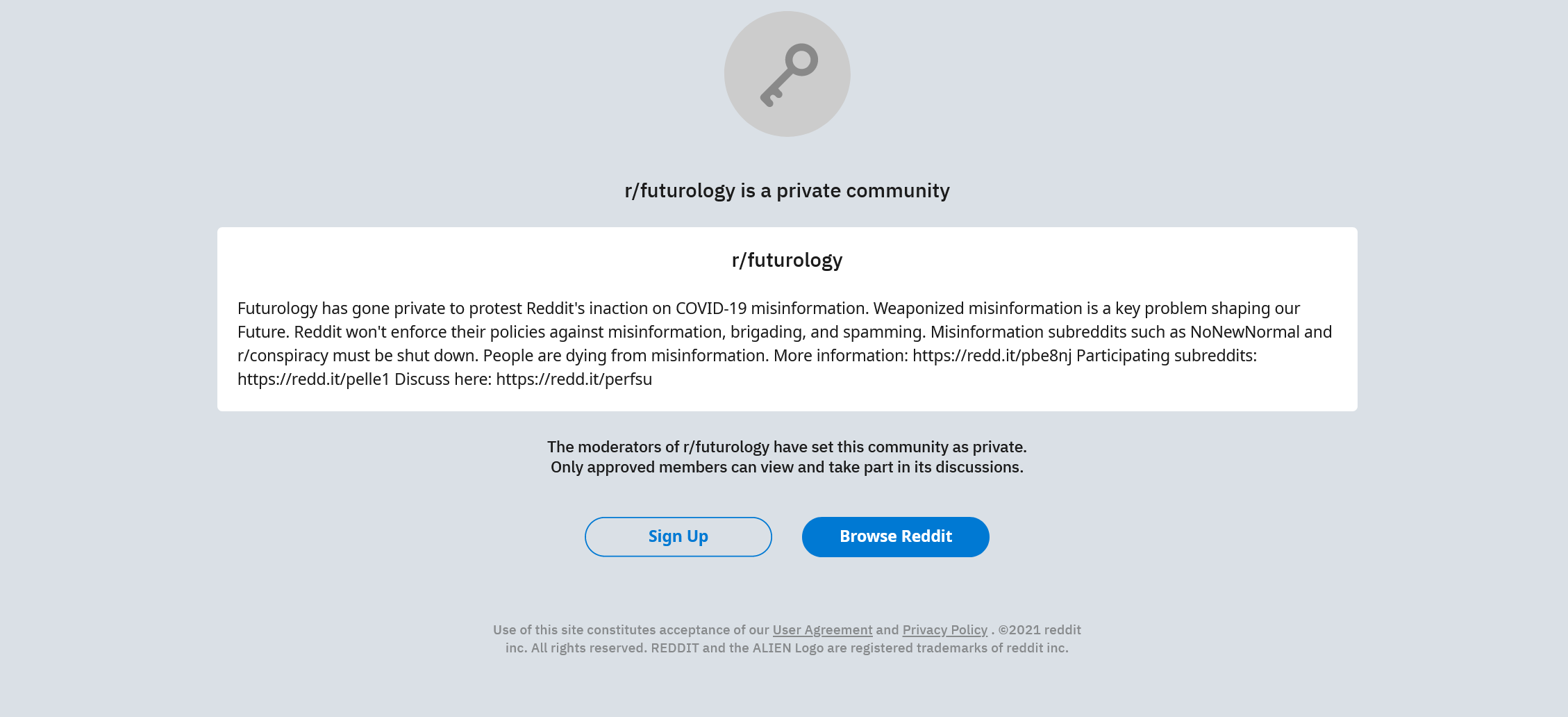1568x717 pixels.
Task: Click the "ALIEN Logo" trademark text
Action: click(788, 648)
